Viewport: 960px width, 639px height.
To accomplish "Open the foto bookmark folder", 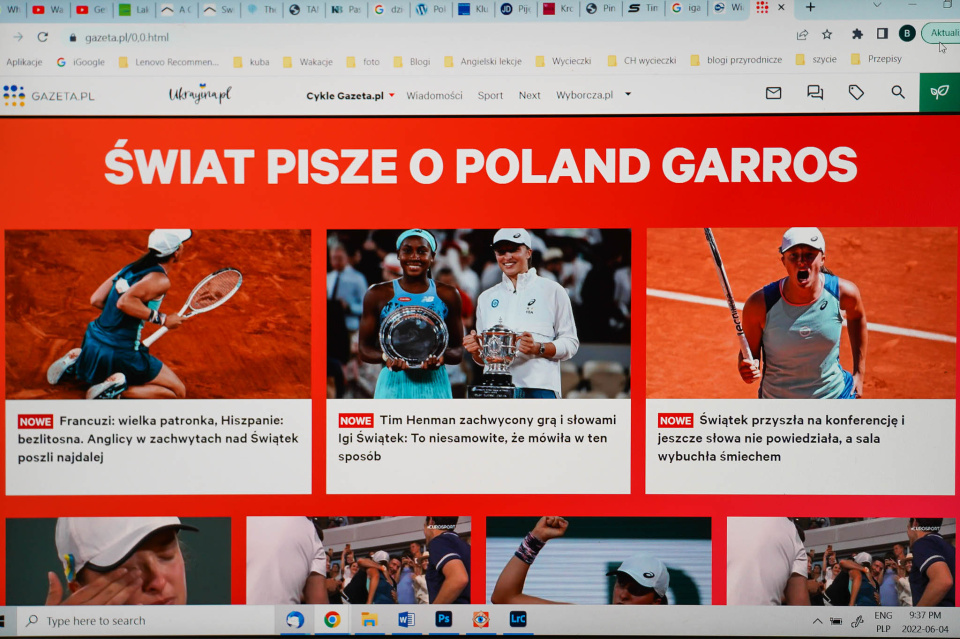I will pos(362,62).
